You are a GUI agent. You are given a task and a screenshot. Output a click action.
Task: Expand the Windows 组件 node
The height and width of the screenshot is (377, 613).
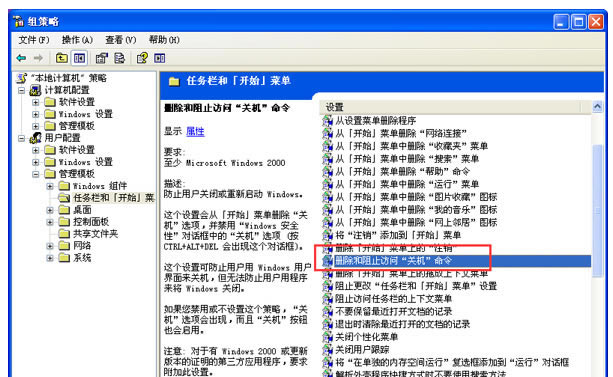50,186
